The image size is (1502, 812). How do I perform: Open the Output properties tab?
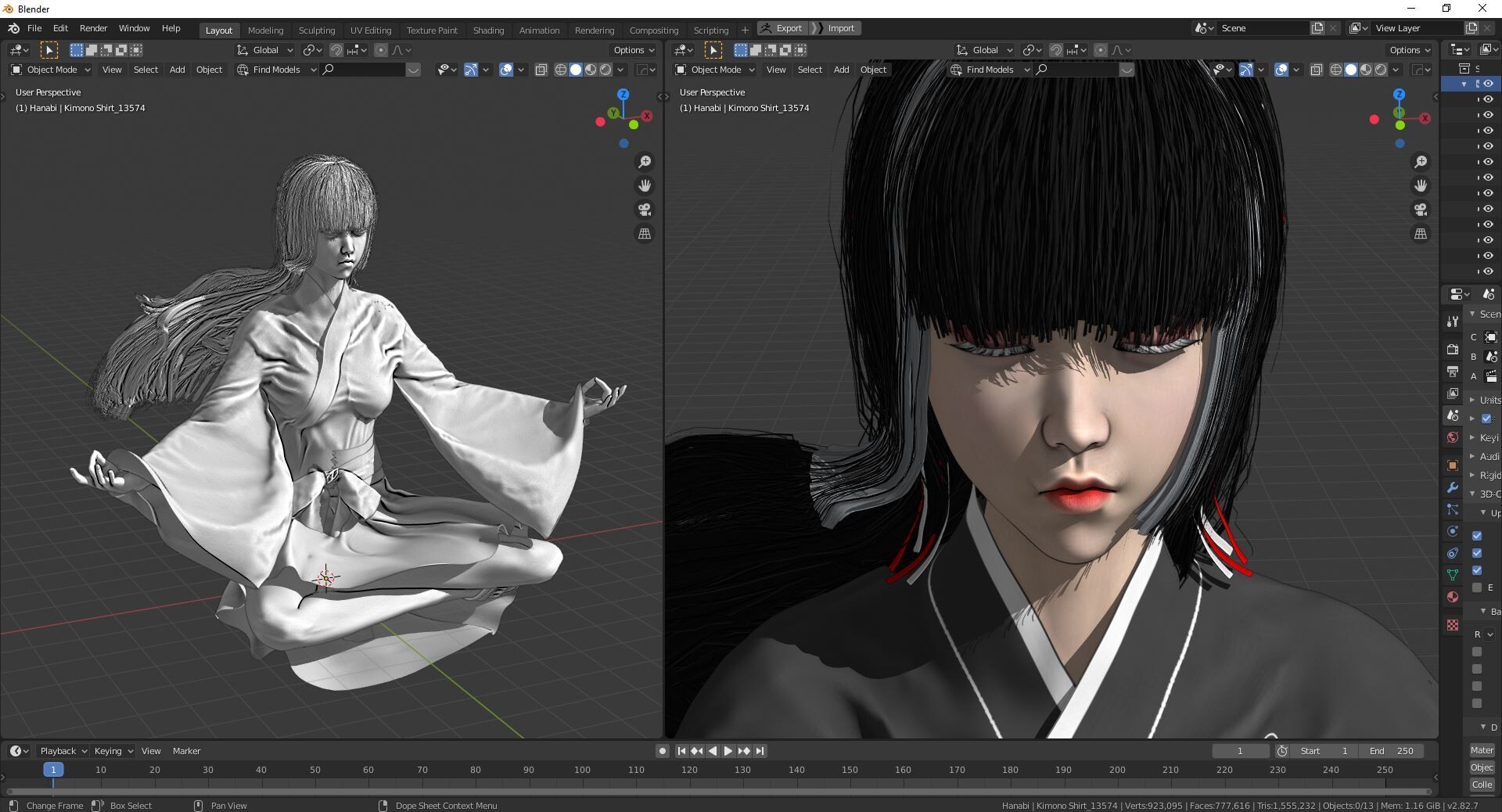1453,371
